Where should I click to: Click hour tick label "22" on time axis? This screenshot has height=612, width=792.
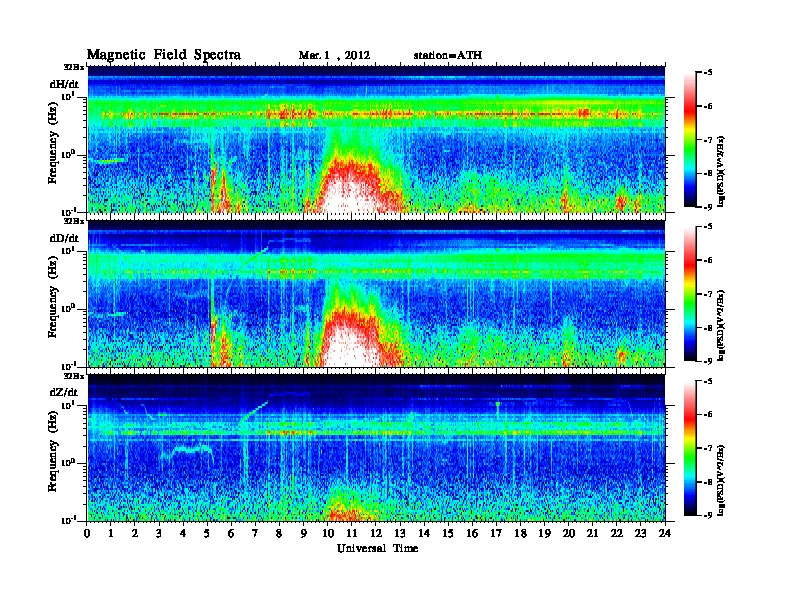(617, 534)
